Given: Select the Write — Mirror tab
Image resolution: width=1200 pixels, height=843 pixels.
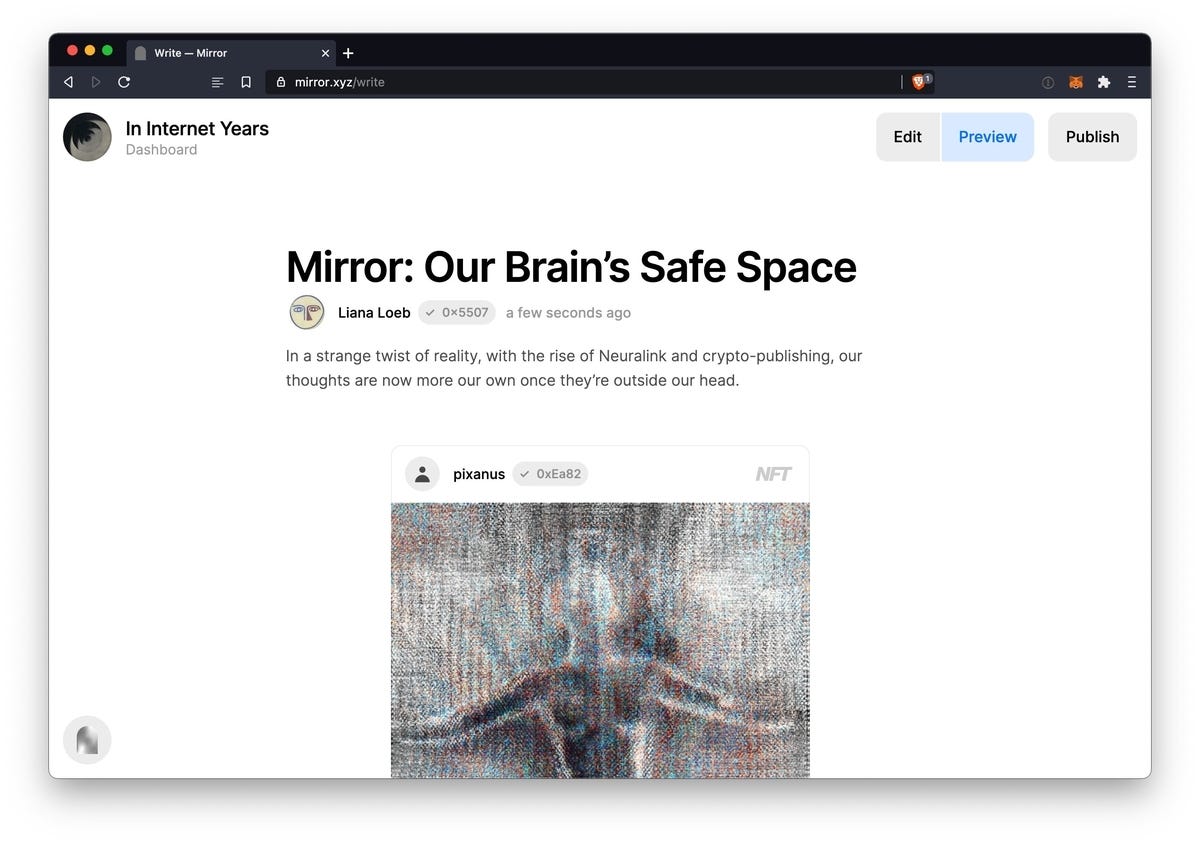Looking at the screenshot, I should [x=231, y=53].
